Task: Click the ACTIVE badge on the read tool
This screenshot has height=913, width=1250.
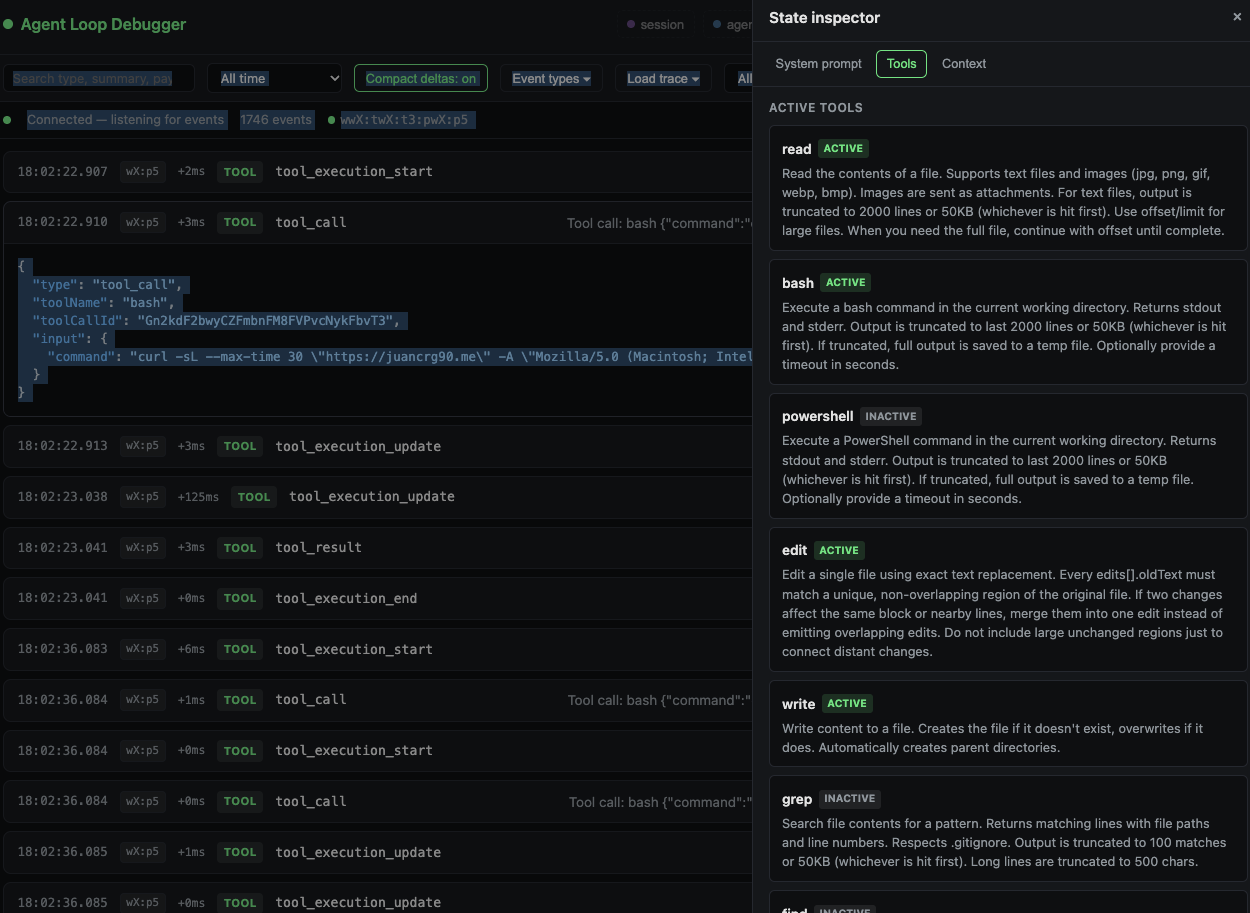Action: point(843,148)
